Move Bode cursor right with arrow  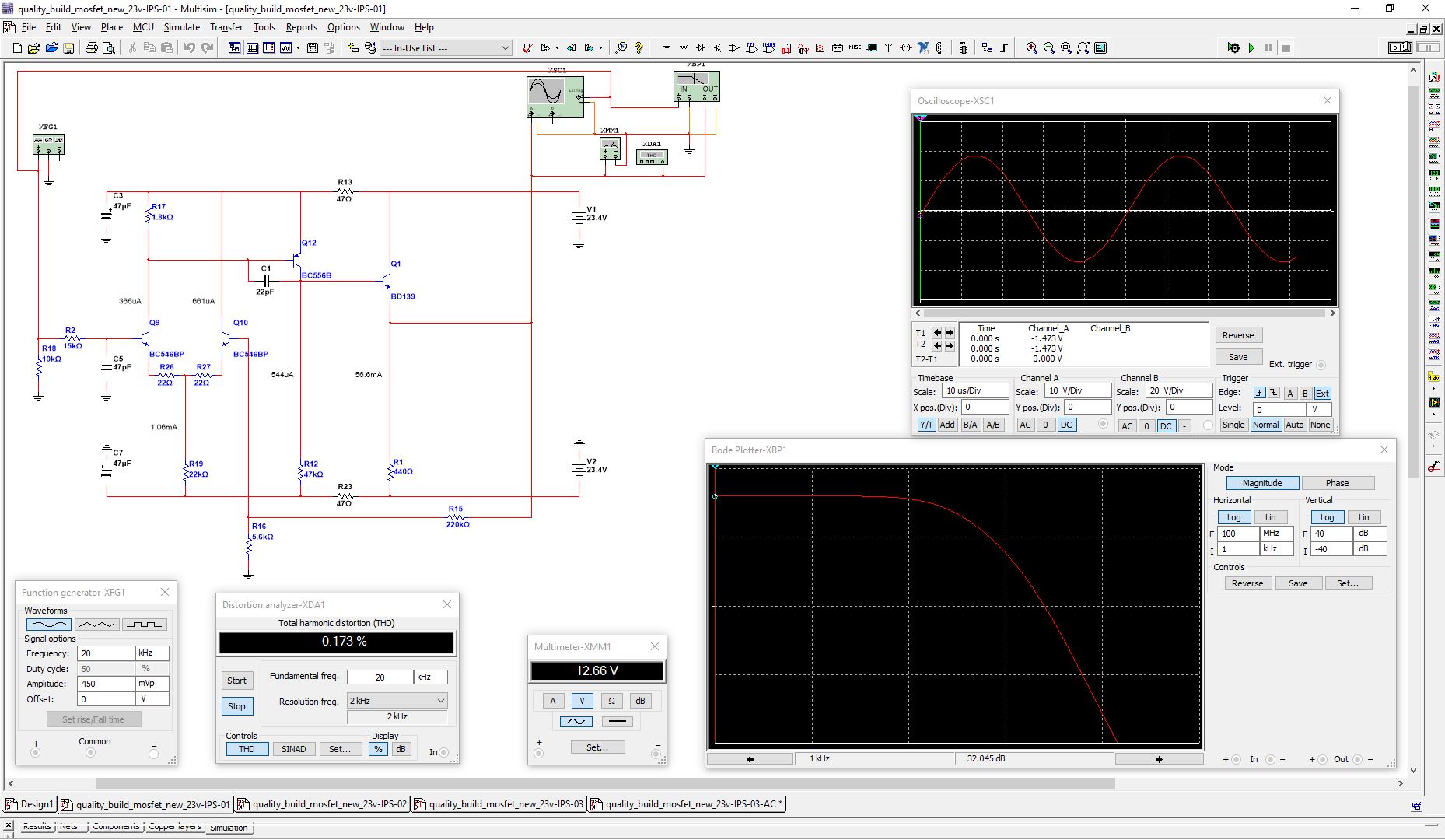tap(1159, 759)
